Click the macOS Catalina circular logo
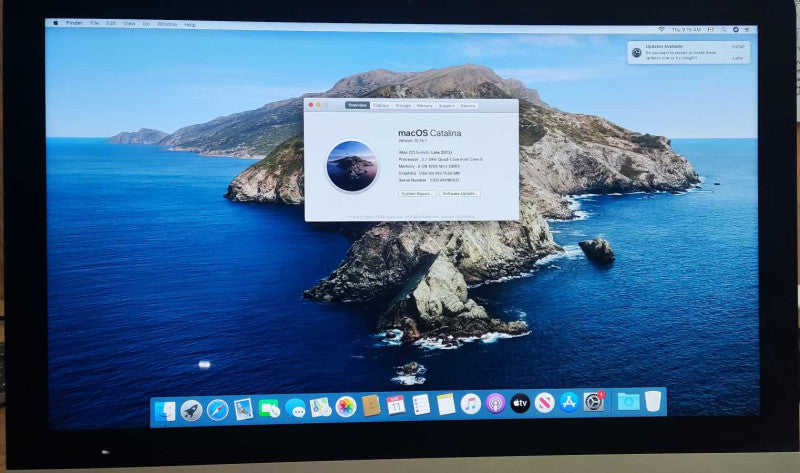This screenshot has height=473, width=800. tap(352, 166)
